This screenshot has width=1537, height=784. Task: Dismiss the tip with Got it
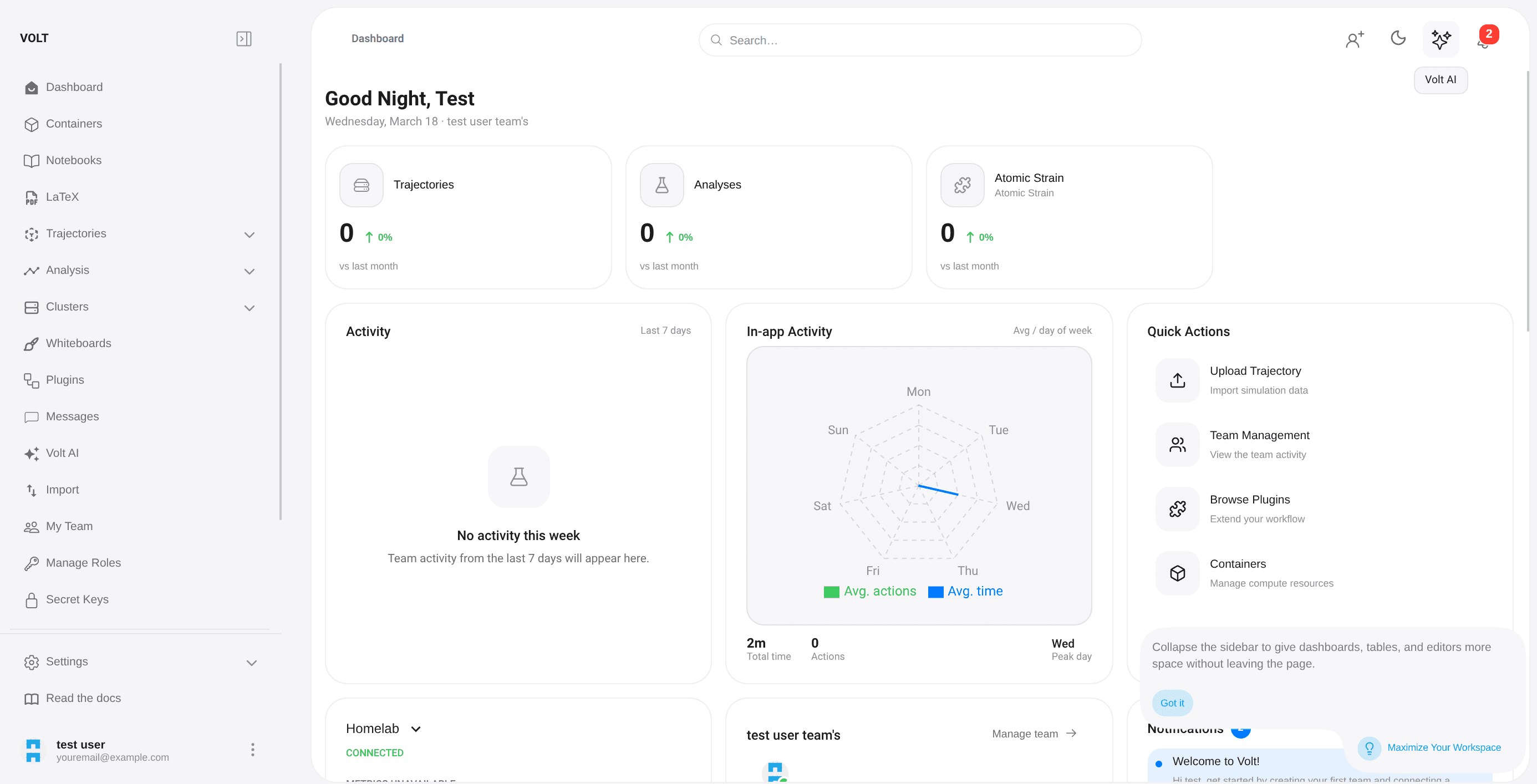click(1172, 704)
